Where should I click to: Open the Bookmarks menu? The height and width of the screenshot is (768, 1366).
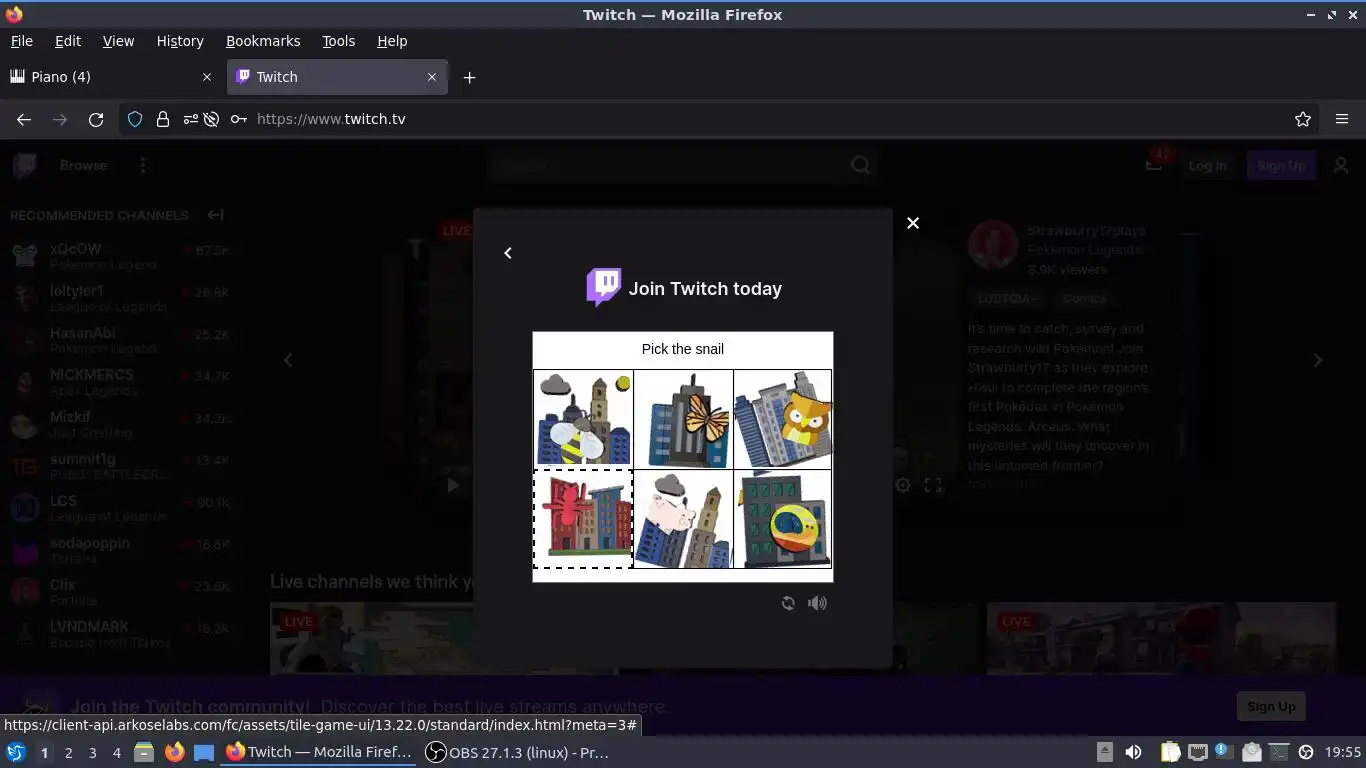point(263,41)
